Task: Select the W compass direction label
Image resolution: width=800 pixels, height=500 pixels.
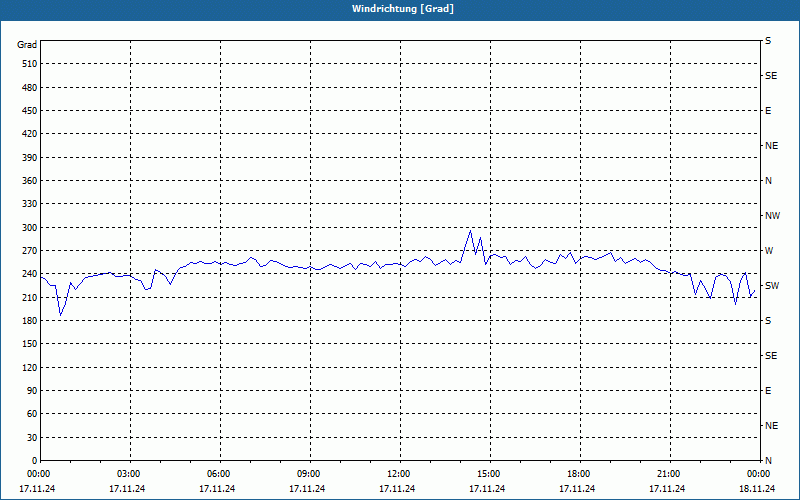Action: coord(769,251)
